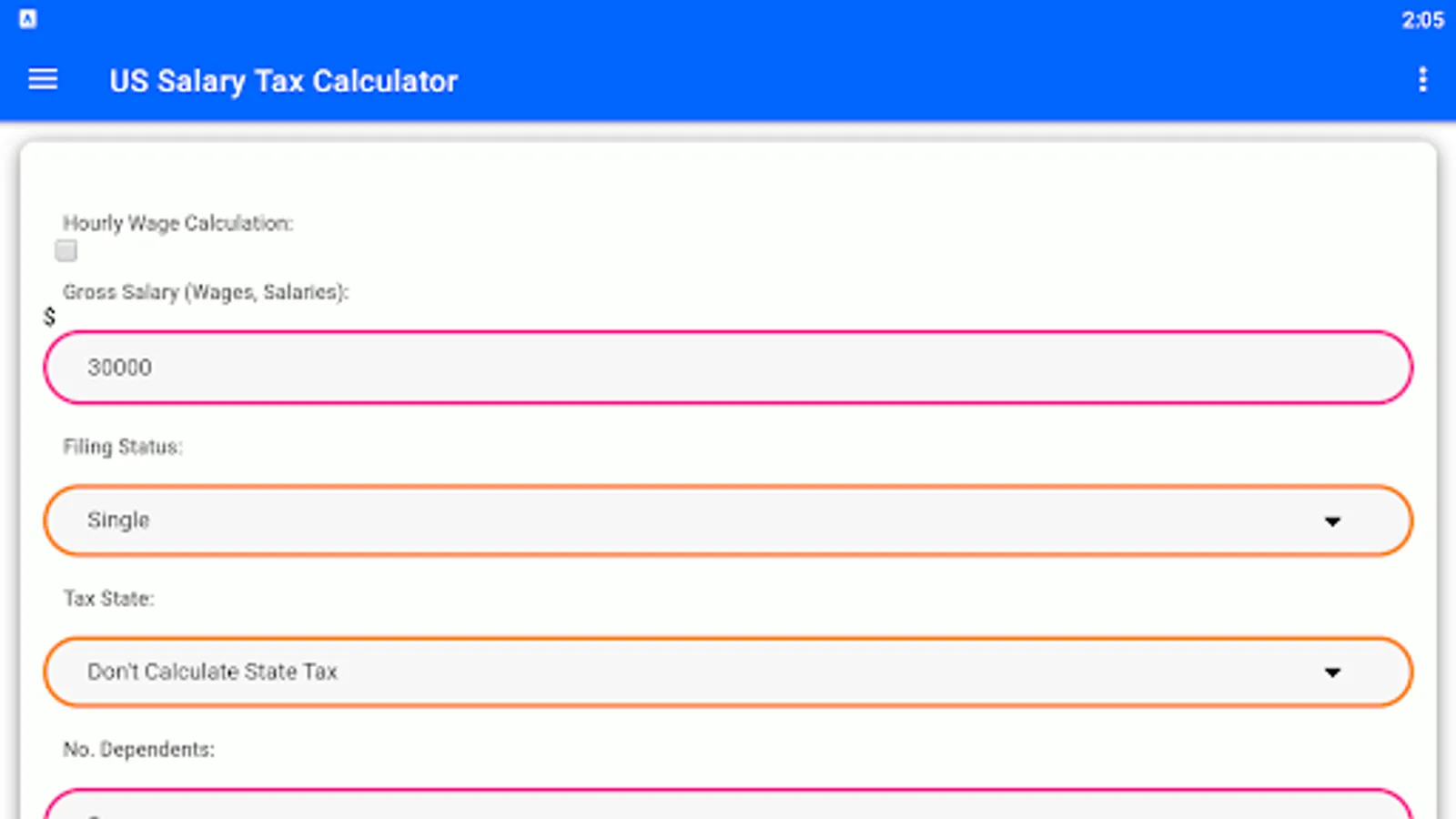This screenshot has height=819, width=1456.
Task: Click the 30000 salary value text
Action: tap(119, 368)
